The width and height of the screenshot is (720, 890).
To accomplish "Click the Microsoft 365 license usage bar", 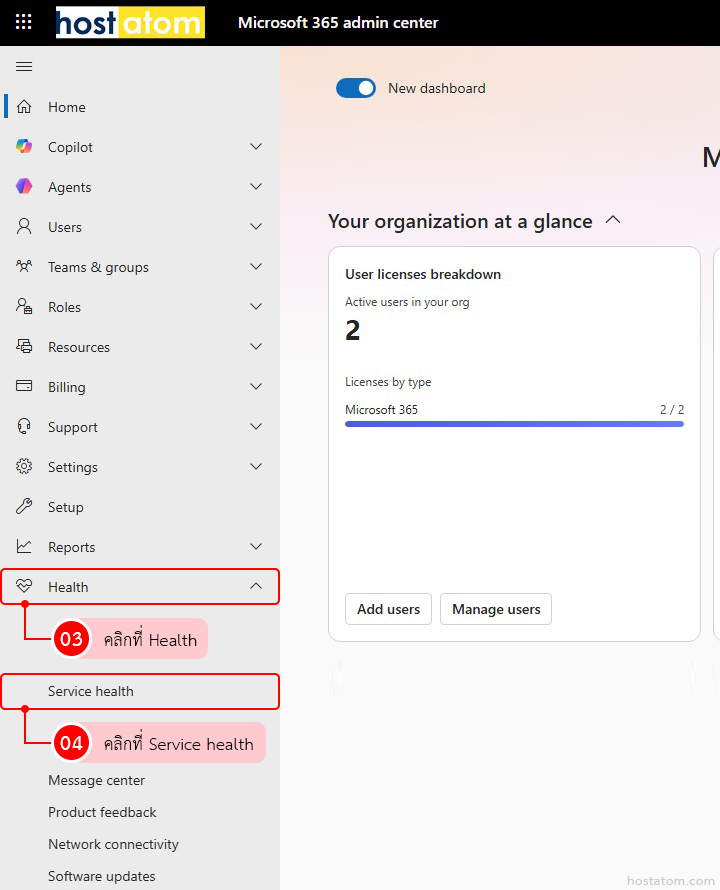I will coord(514,424).
